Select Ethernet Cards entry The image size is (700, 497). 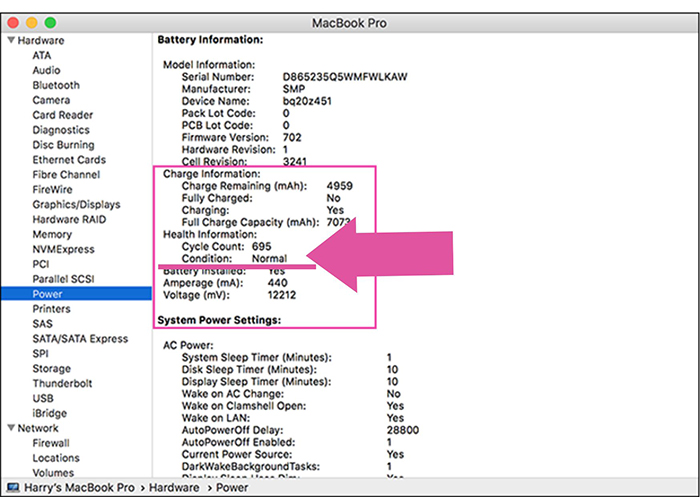click(x=69, y=159)
